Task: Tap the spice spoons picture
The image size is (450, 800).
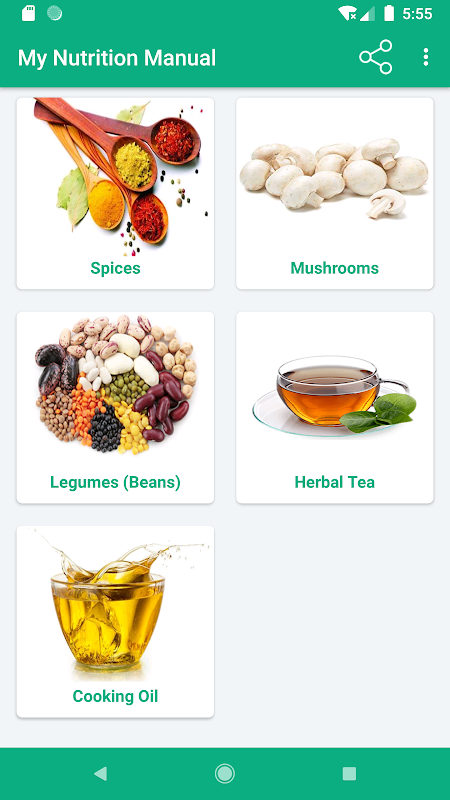Action: [x=120, y=177]
